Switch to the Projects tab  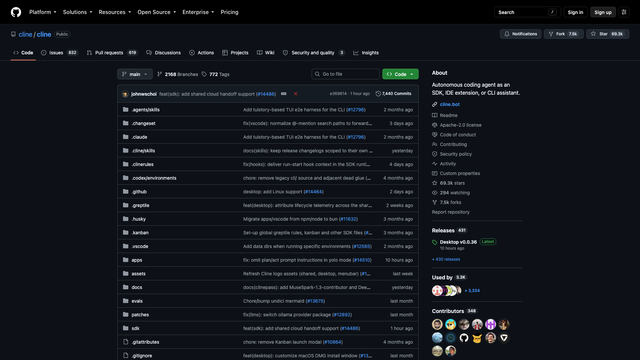[x=235, y=53]
